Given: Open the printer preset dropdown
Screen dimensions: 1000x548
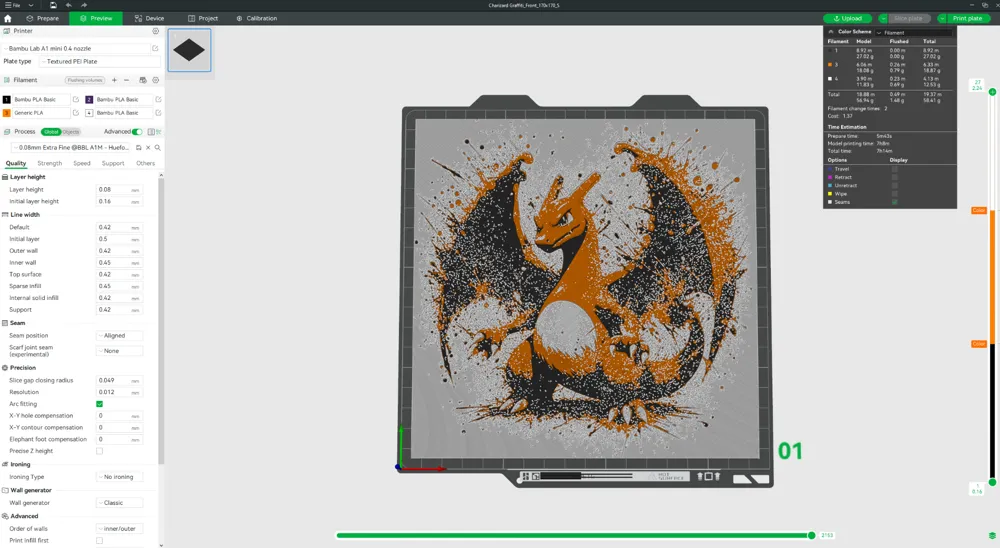Looking at the screenshot, I should pos(76,48).
